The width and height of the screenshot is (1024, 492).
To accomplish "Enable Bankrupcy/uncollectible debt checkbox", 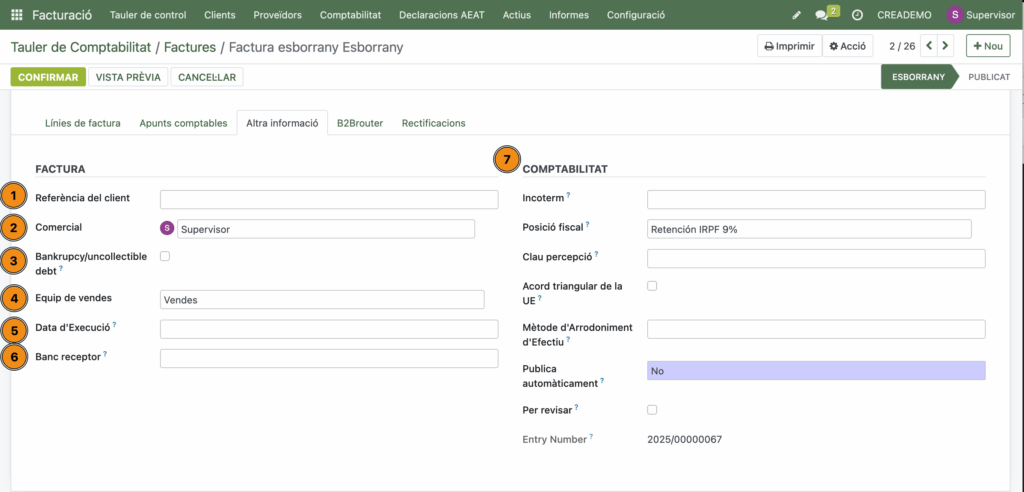I will pos(165,257).
